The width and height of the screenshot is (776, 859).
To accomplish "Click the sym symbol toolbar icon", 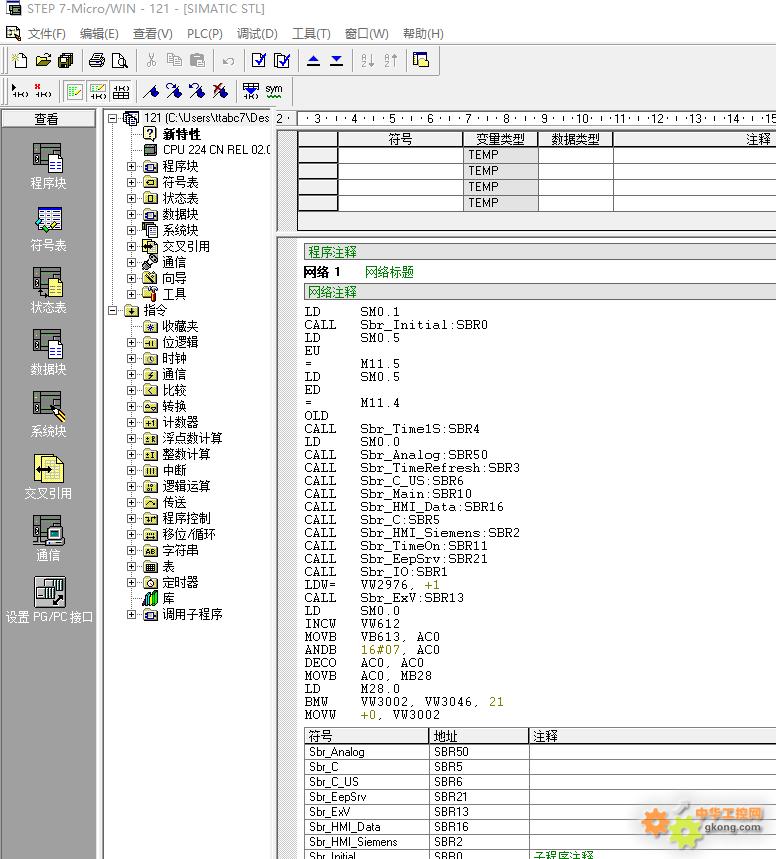I will [x=274, y=91].
